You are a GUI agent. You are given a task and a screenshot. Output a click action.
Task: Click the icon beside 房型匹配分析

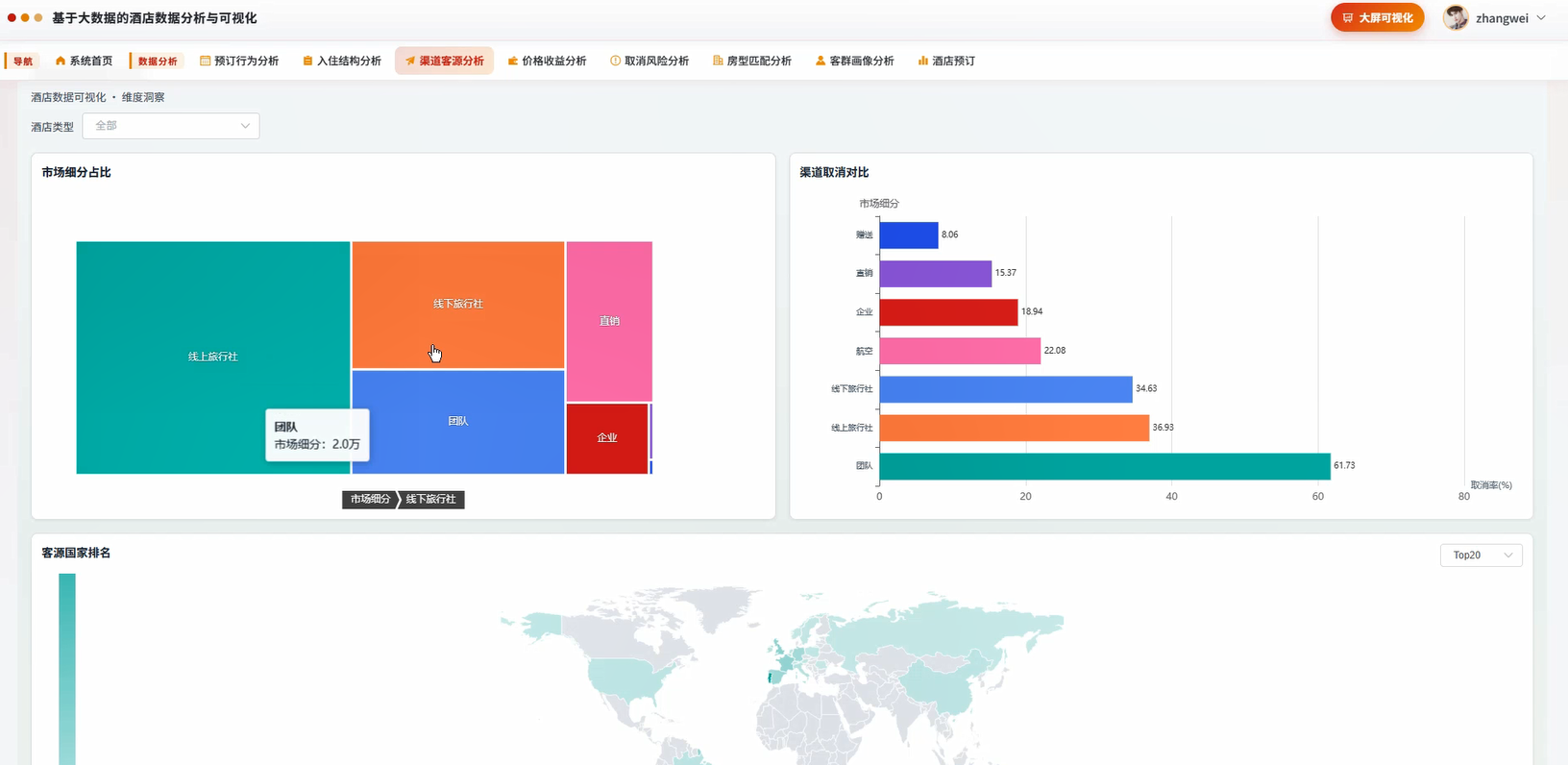718,61
